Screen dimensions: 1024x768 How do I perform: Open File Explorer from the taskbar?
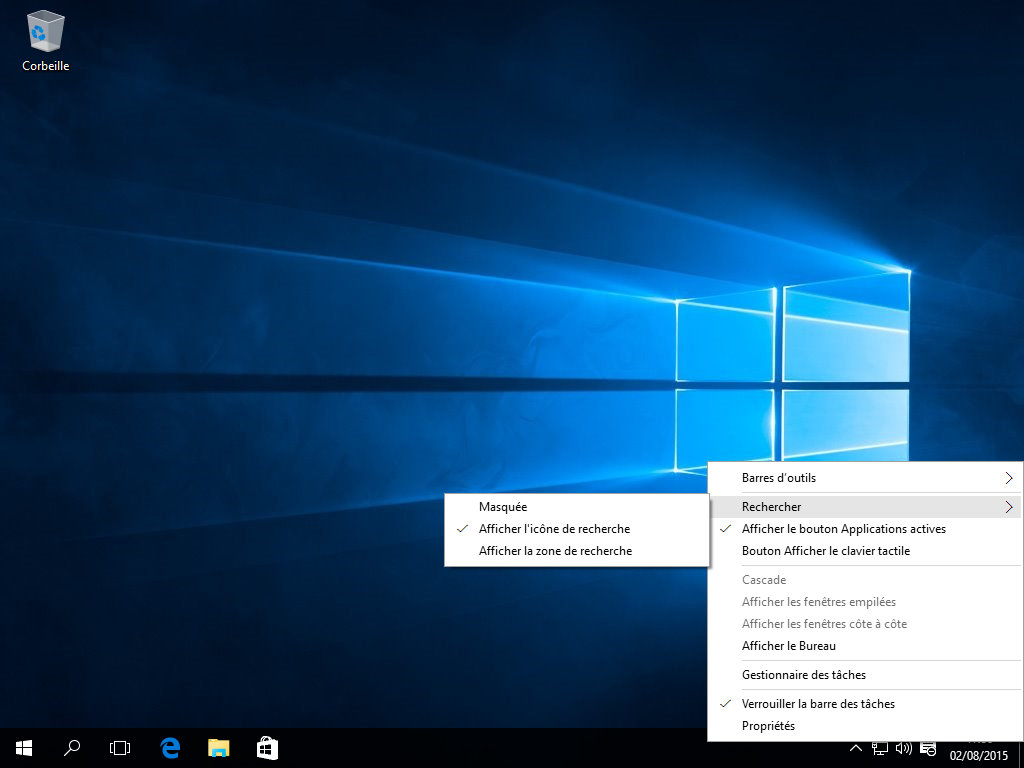click(218, 747)
